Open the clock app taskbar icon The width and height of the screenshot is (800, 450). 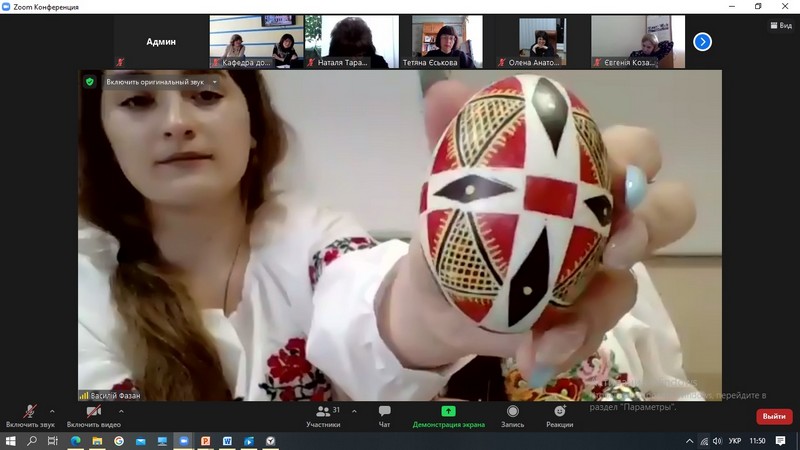coord(270,441)
